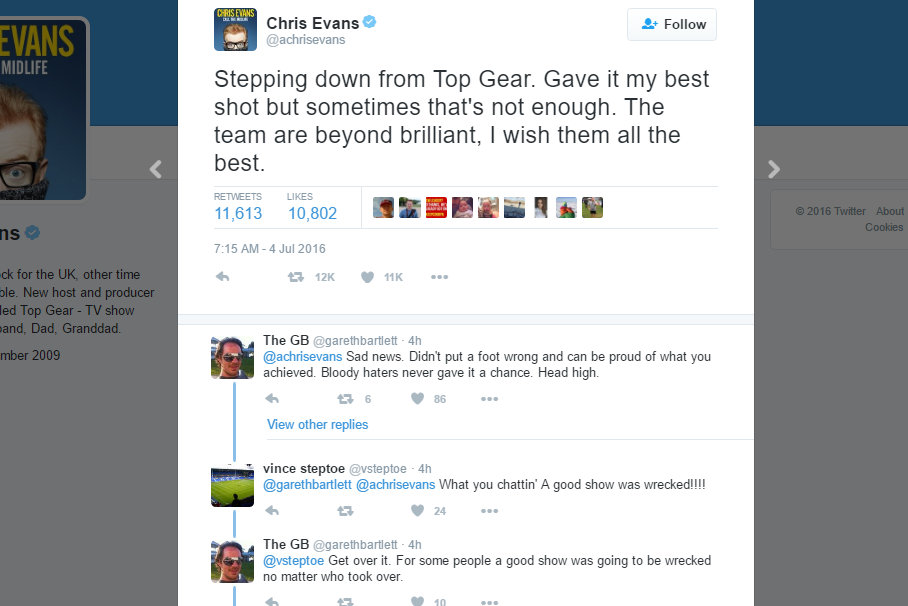Image resolution: width=908 pixels, height=606 pixels.
Task: Reply to vince steptoe's tweet
Action: click(x=272, y=511)
